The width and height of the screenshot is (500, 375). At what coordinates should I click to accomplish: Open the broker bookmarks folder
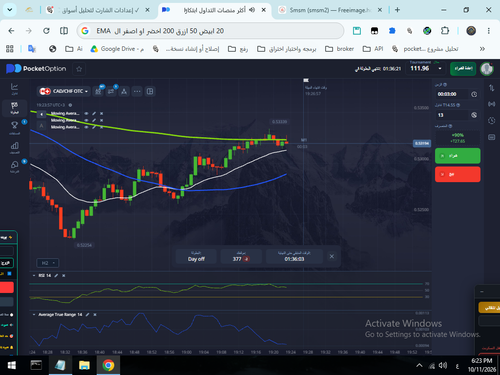(x=339, y=49)
